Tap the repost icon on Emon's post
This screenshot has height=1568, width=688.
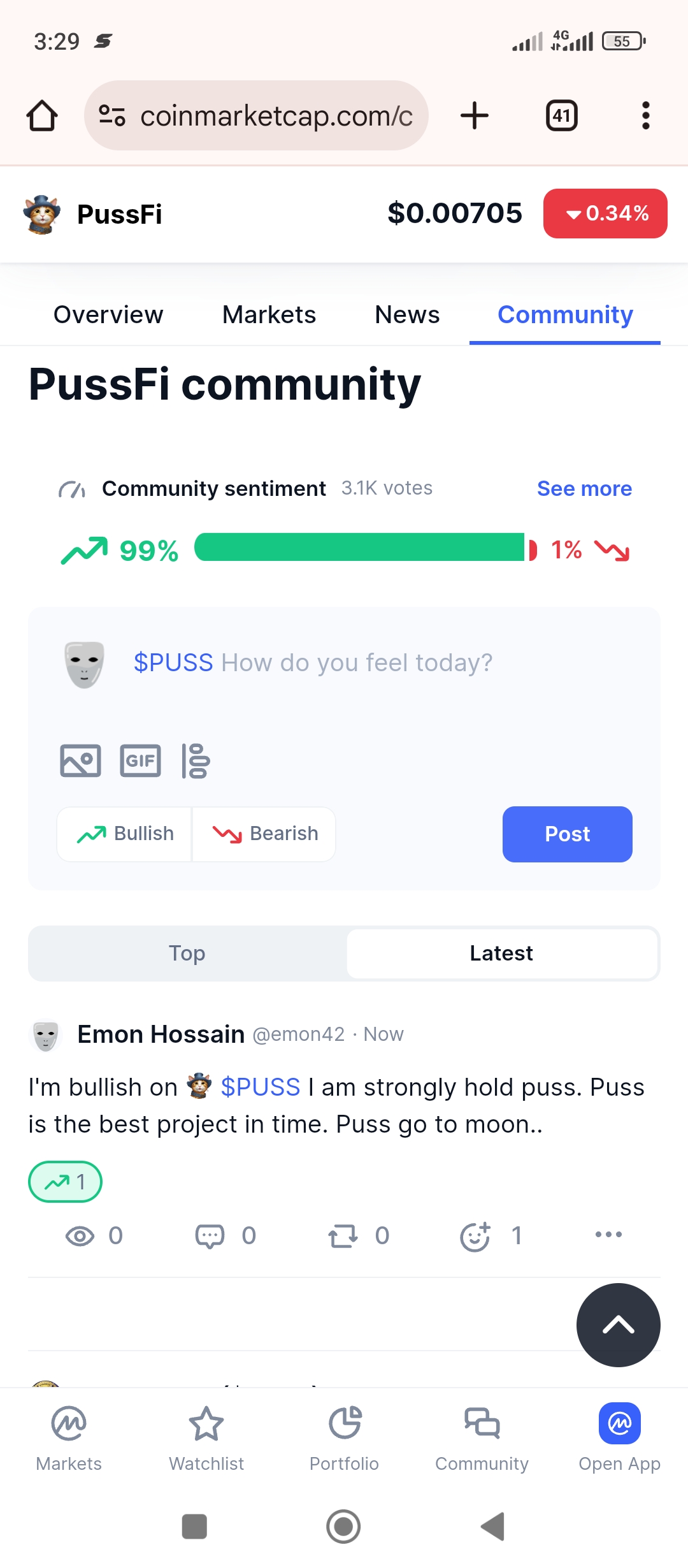click(343, 1236)
